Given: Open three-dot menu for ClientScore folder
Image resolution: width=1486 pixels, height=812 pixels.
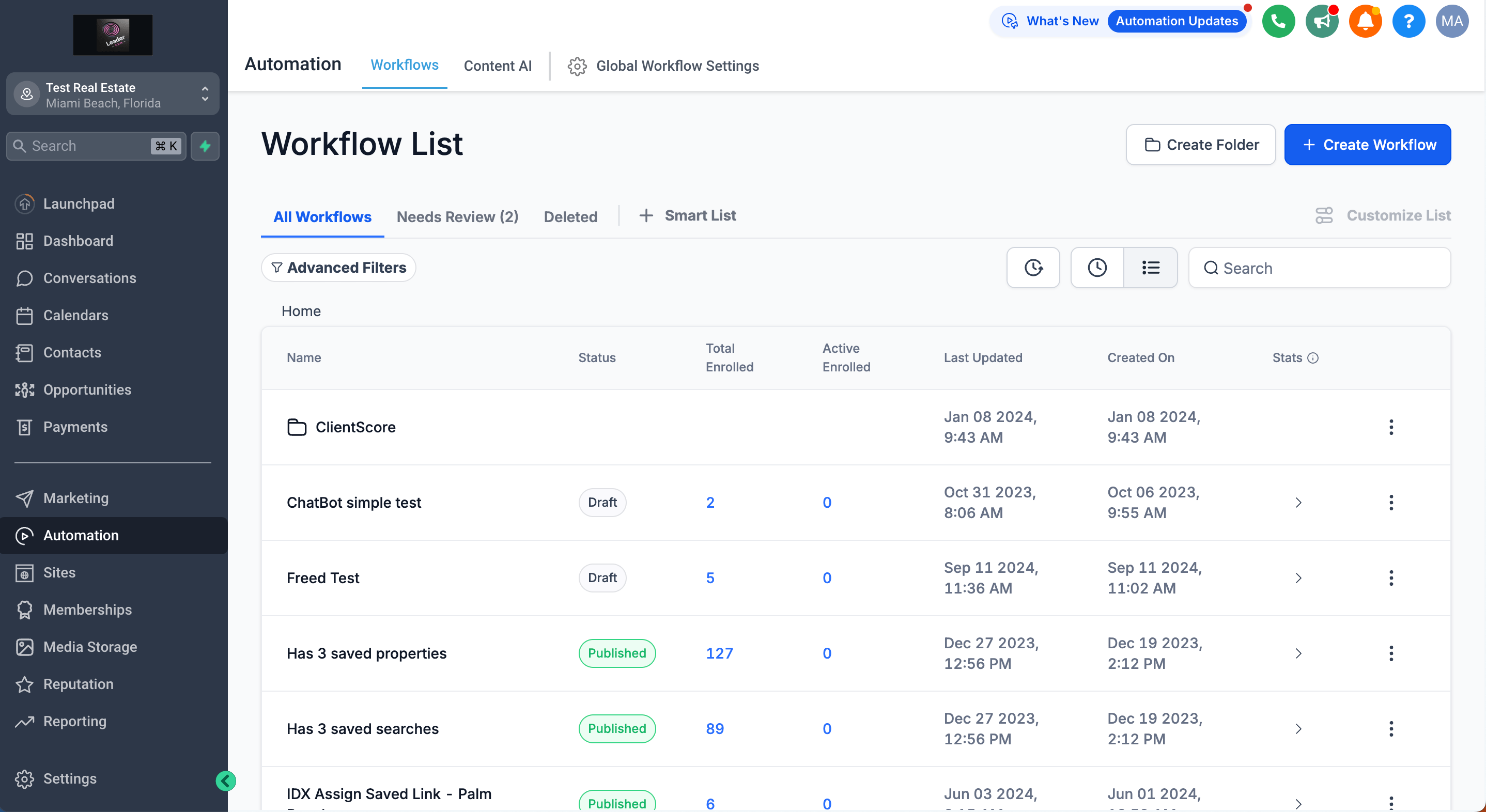Looking at the screenshot, I should click(x=1391, y=427).
